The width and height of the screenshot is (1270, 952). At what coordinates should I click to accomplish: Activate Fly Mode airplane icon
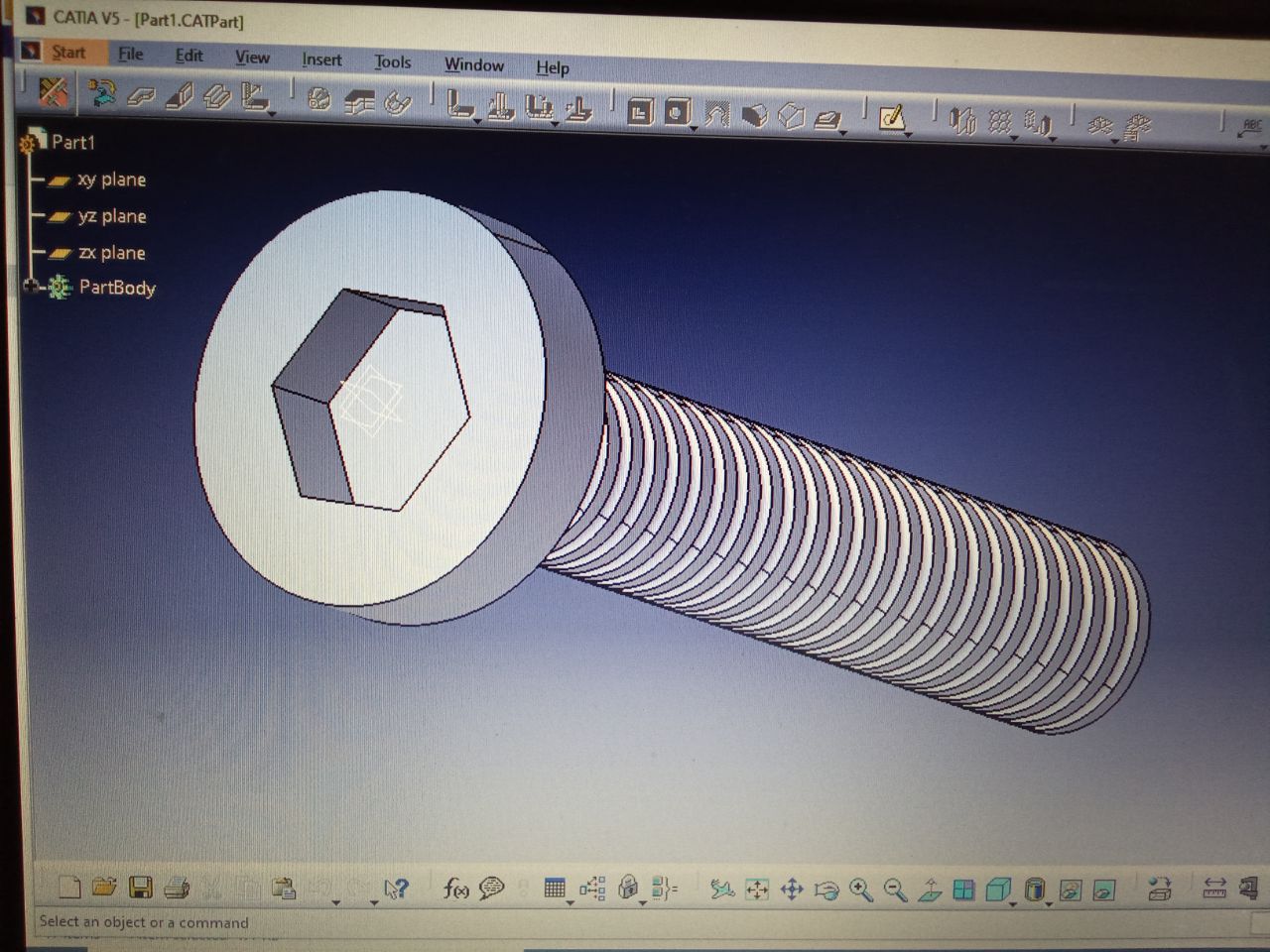point(722,890)
